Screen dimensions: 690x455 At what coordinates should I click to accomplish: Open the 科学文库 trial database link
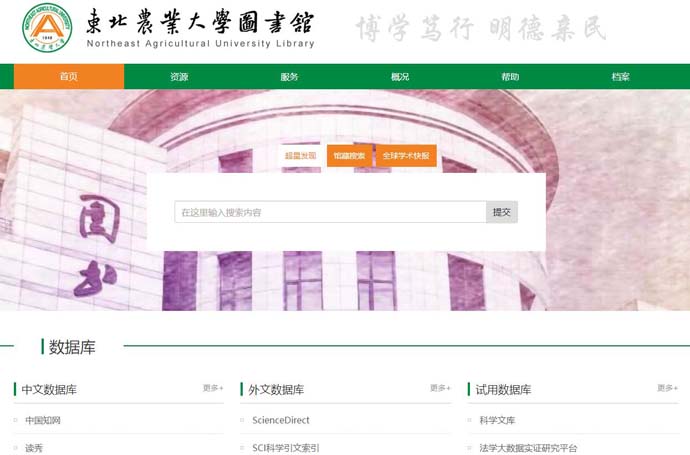tap(497, 420)
